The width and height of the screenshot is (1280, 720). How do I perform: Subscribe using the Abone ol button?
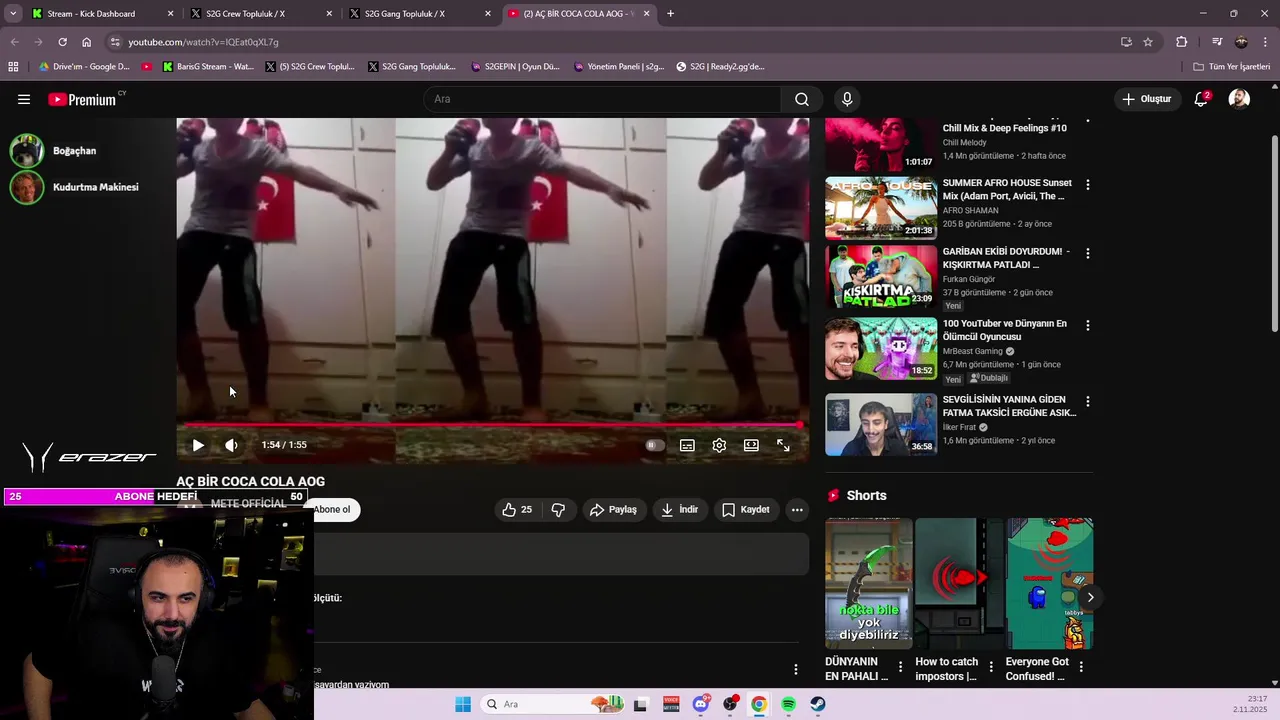click(332, 510)
